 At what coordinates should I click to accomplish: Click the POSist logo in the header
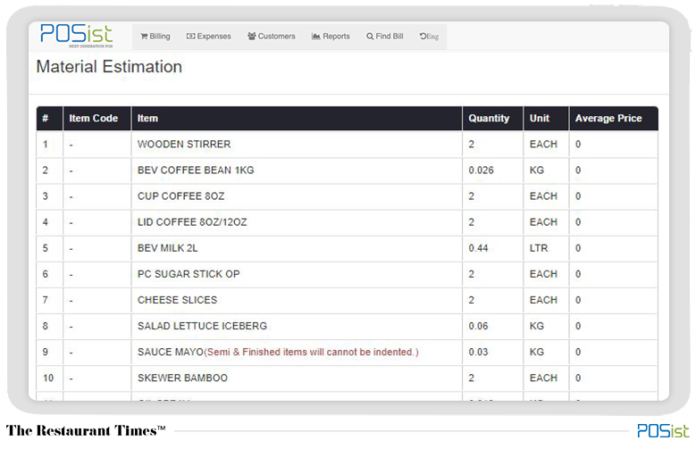[x=76, y=35]
